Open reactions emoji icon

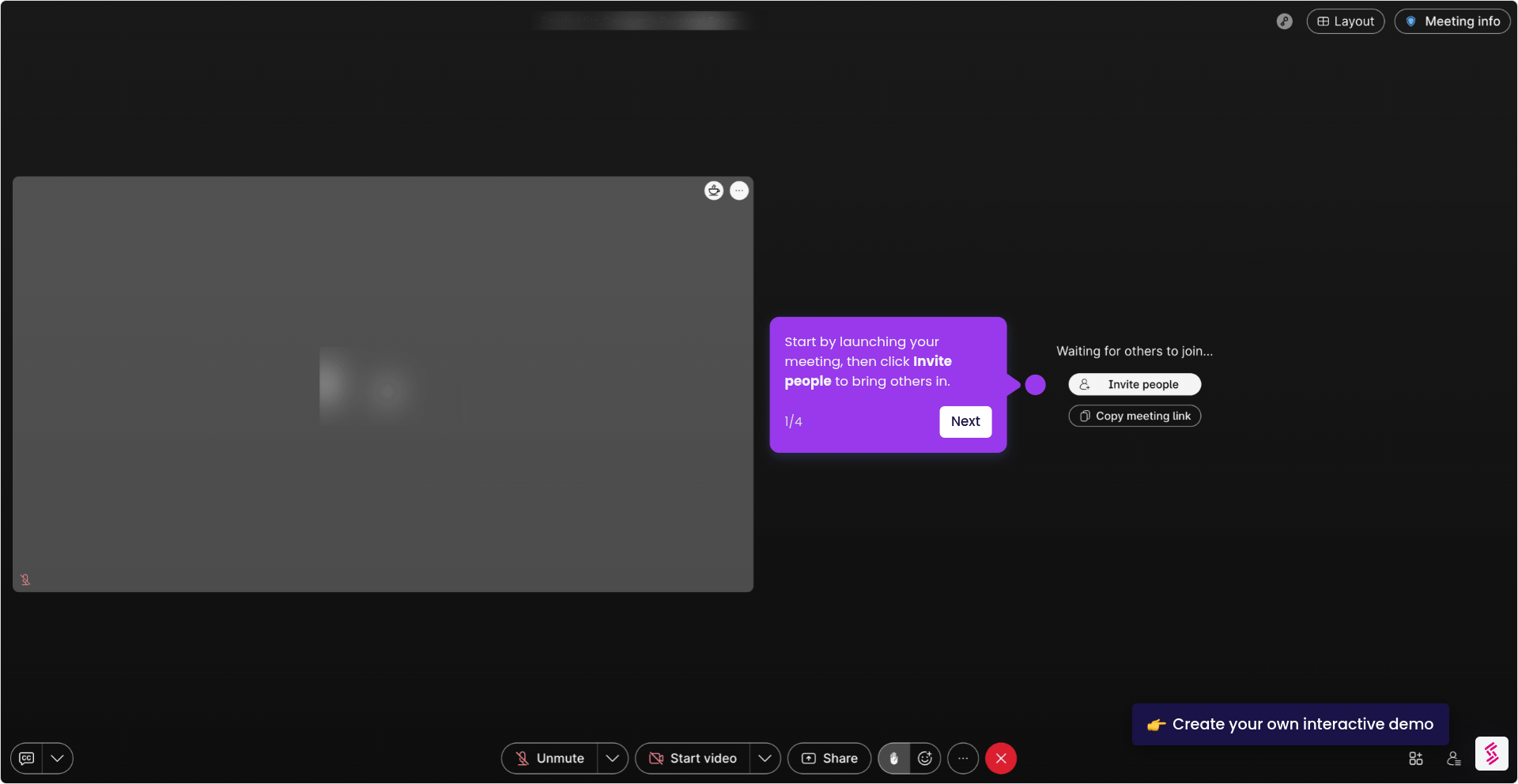tap(925, 758)
